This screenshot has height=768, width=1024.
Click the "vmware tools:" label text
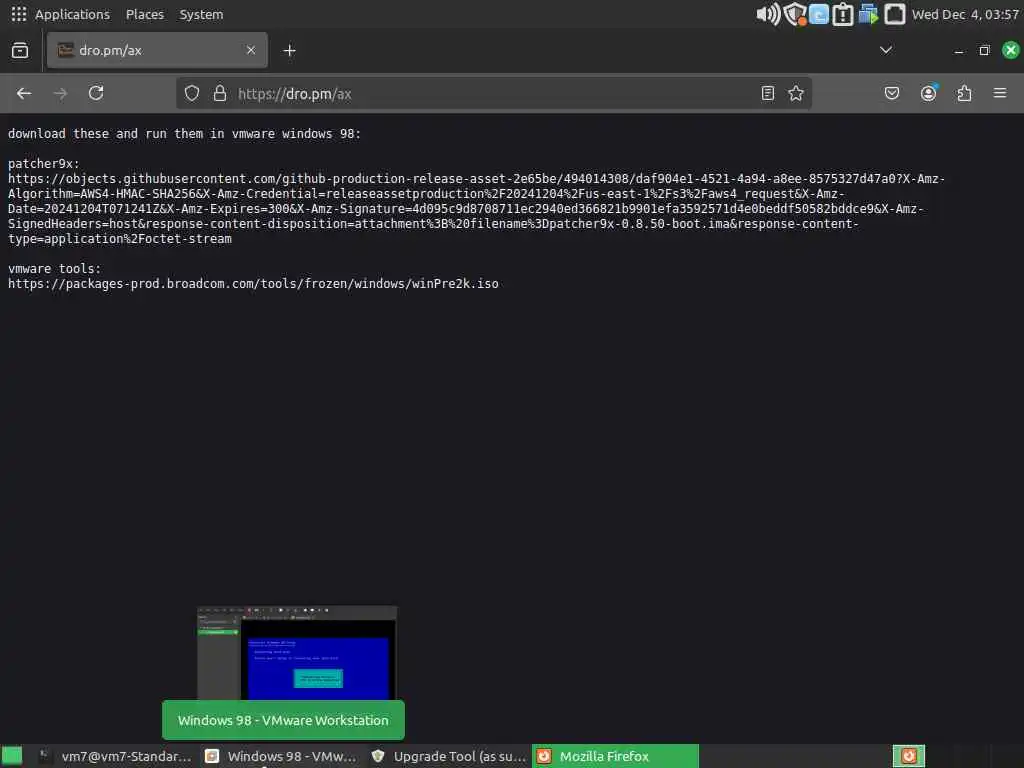coord(54,268)
